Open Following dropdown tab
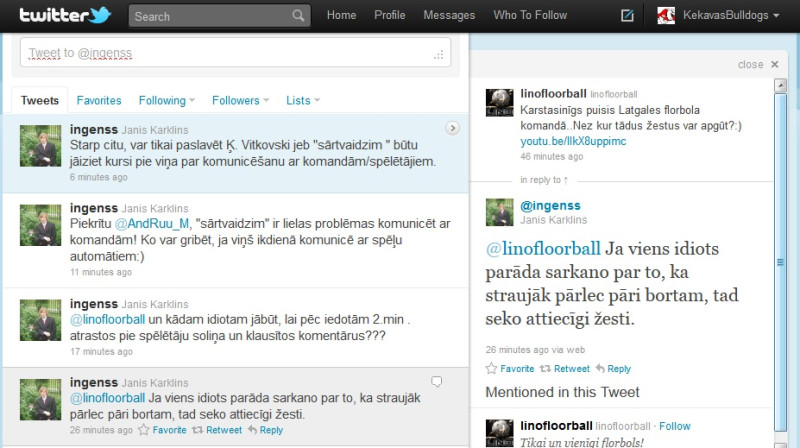Viewport: 800px width, 448px height. point(166,101)
